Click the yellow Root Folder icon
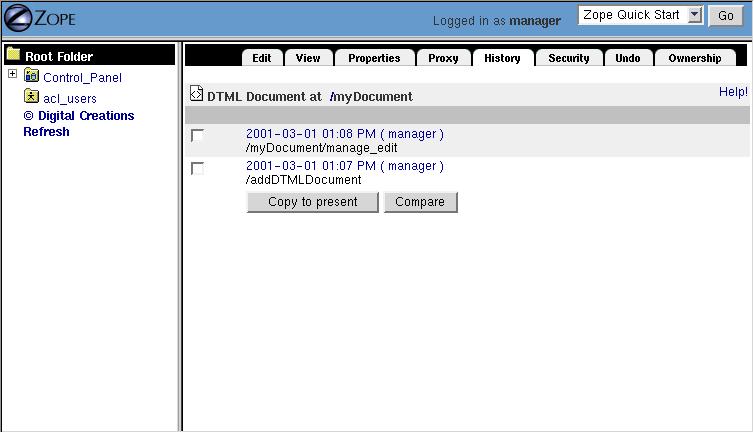Screen dimensions: 754x432 pos(14,56)
